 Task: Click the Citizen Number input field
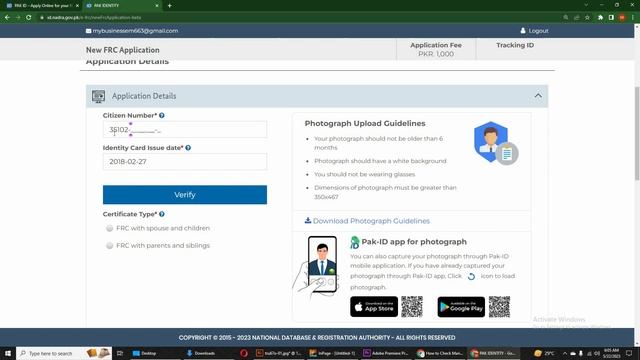185,130
